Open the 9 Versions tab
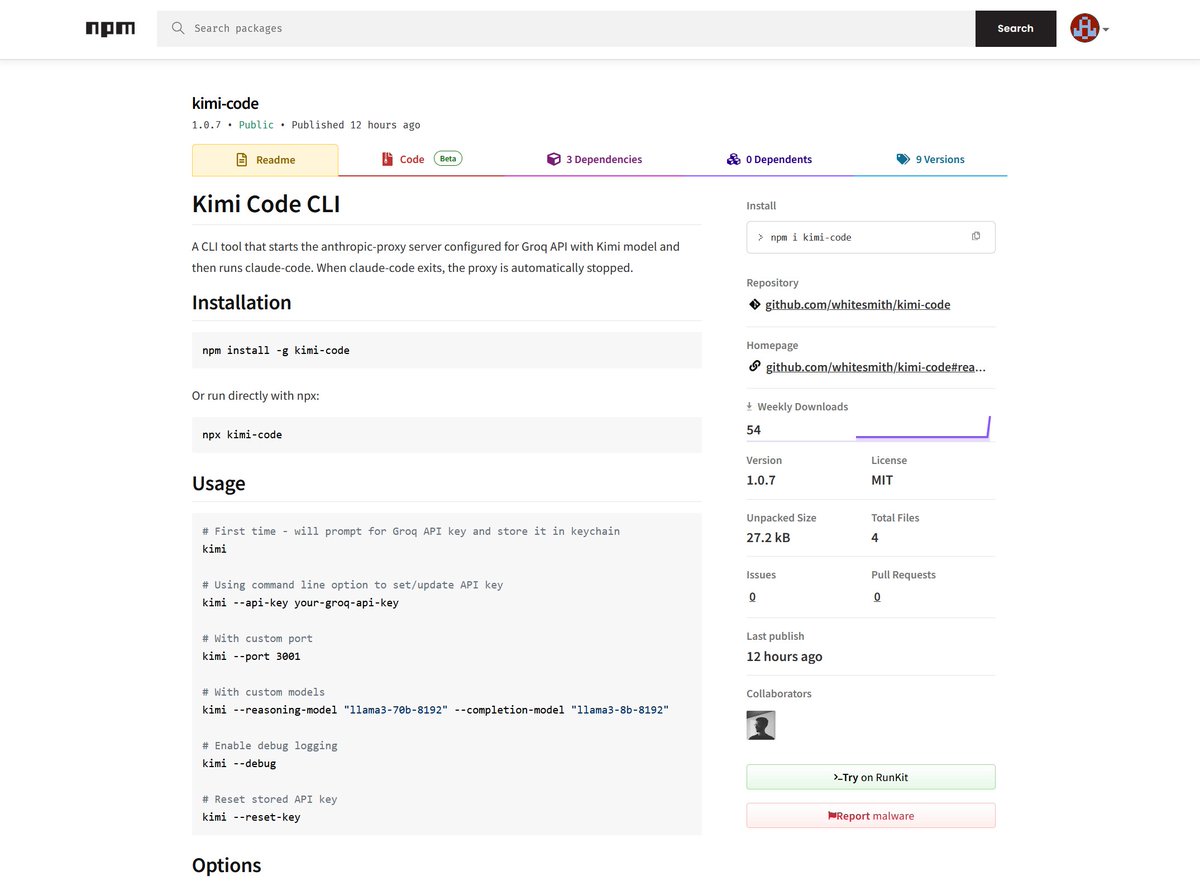Image resolution: width=1200 pixels, height=881 pixels. 930,159
